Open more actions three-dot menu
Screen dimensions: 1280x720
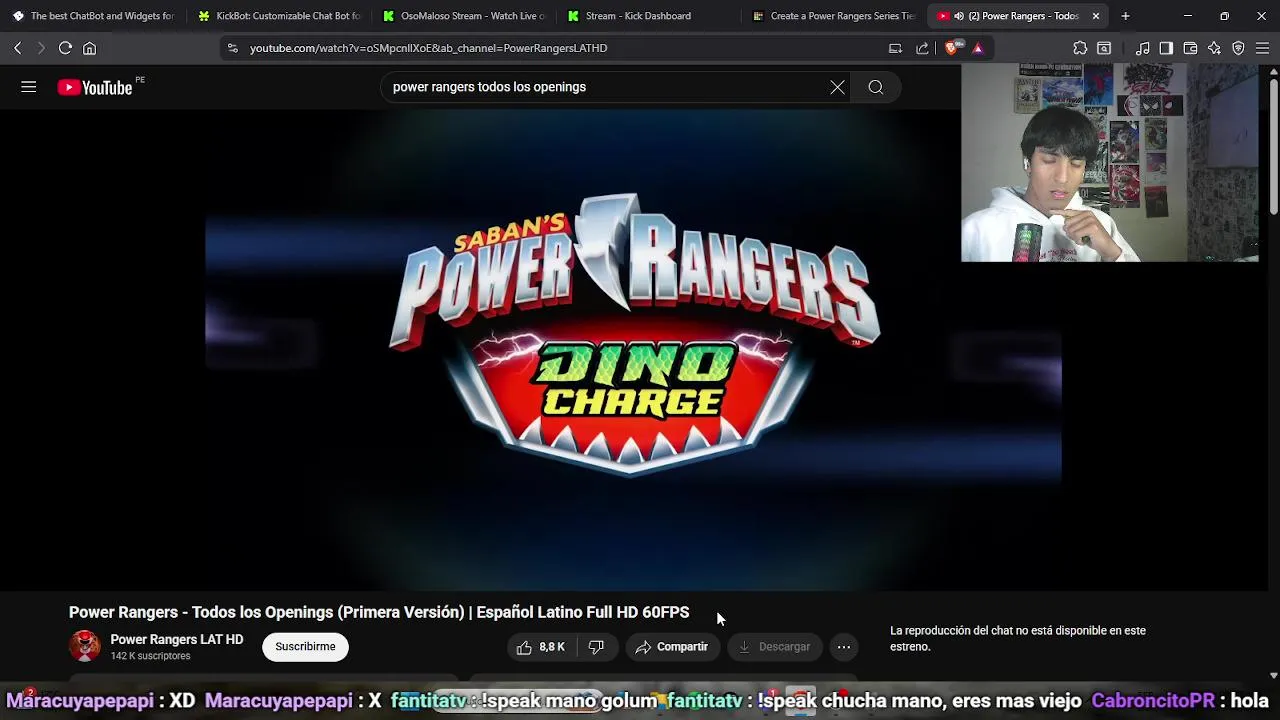(x=844, y=647)
